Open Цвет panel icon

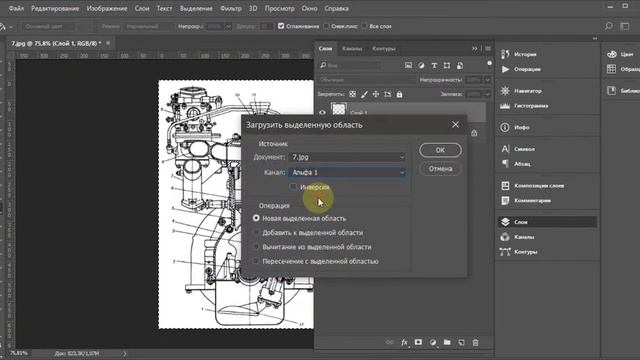[611, 54]
